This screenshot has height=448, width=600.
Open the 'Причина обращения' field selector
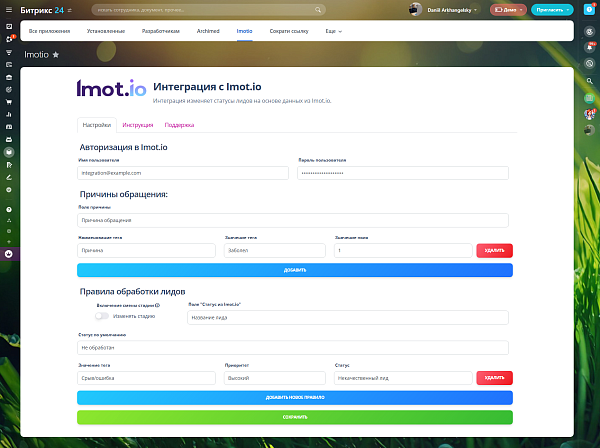pos(293,220)
